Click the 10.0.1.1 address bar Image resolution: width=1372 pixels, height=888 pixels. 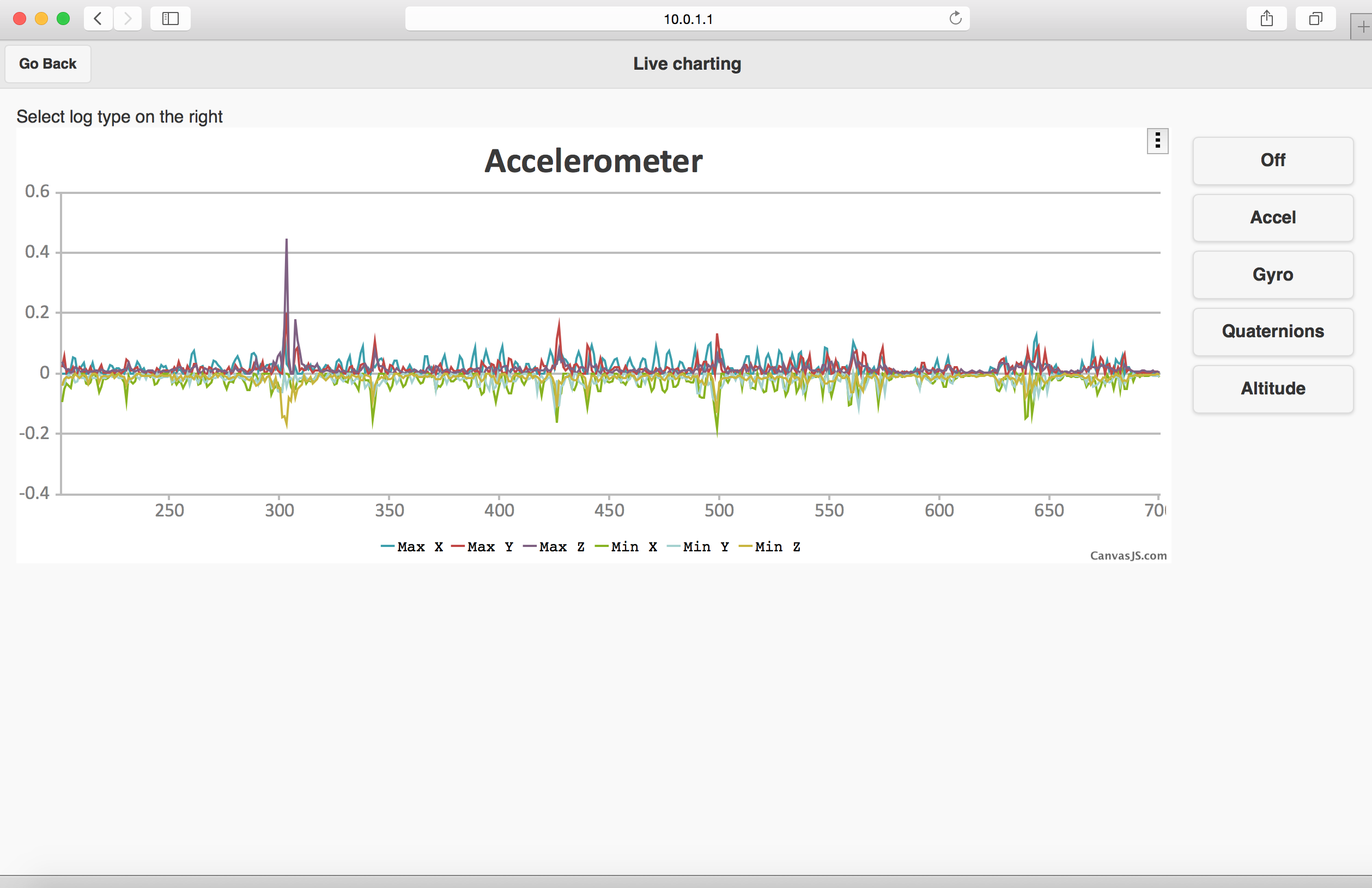point(687,19)
